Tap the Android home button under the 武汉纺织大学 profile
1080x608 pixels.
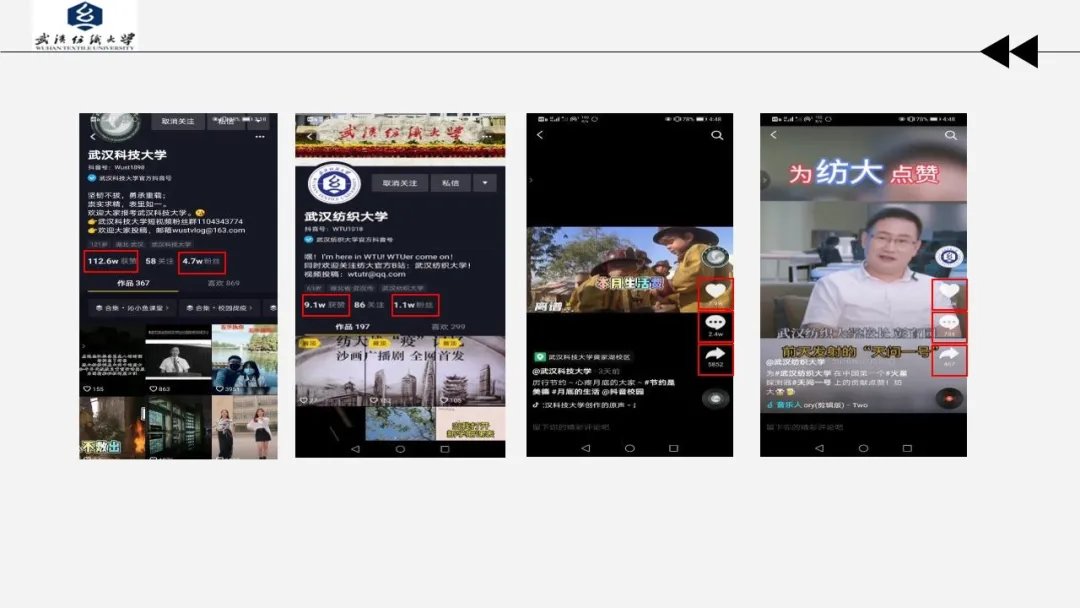coord(400,449)
